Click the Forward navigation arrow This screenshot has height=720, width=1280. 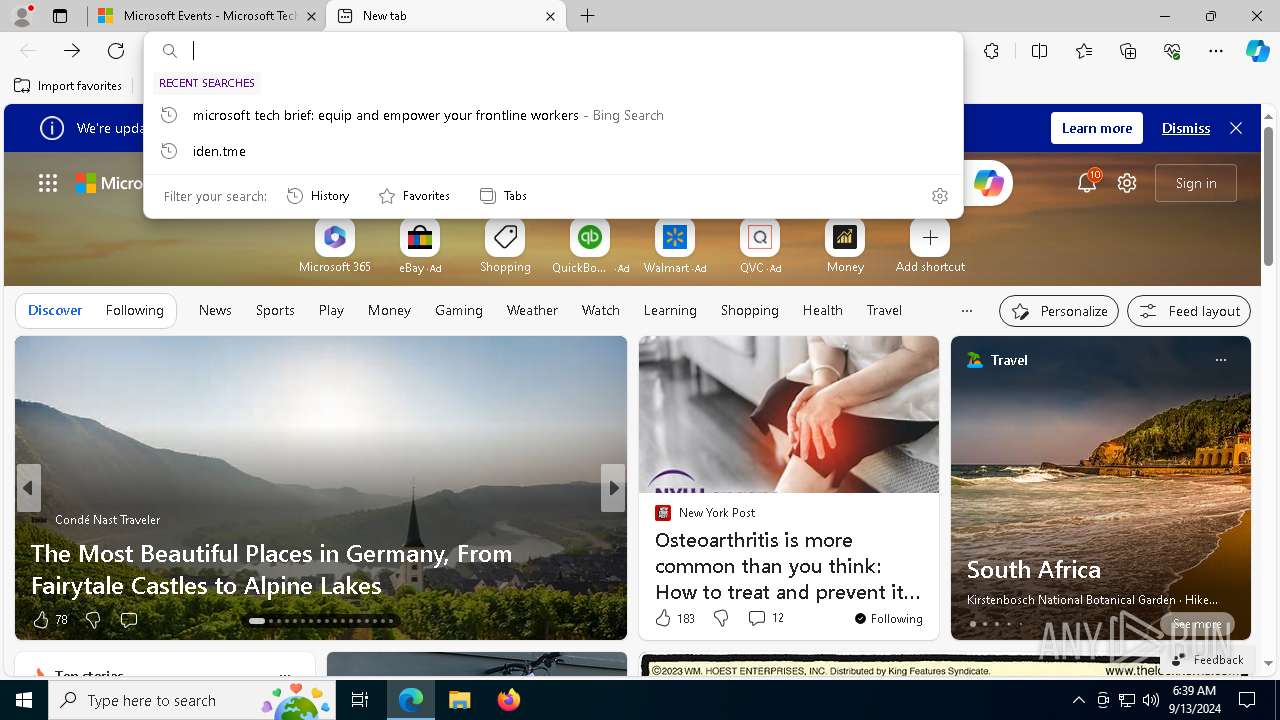point(72,51)
